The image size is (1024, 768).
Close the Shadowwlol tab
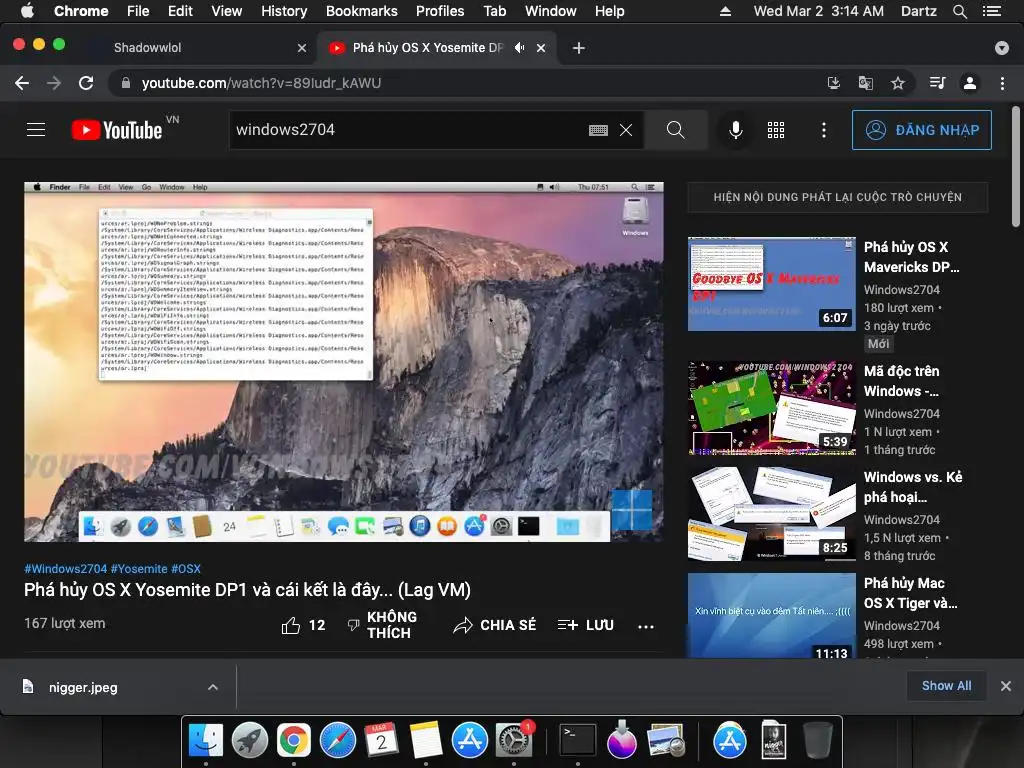coord(302,48)
